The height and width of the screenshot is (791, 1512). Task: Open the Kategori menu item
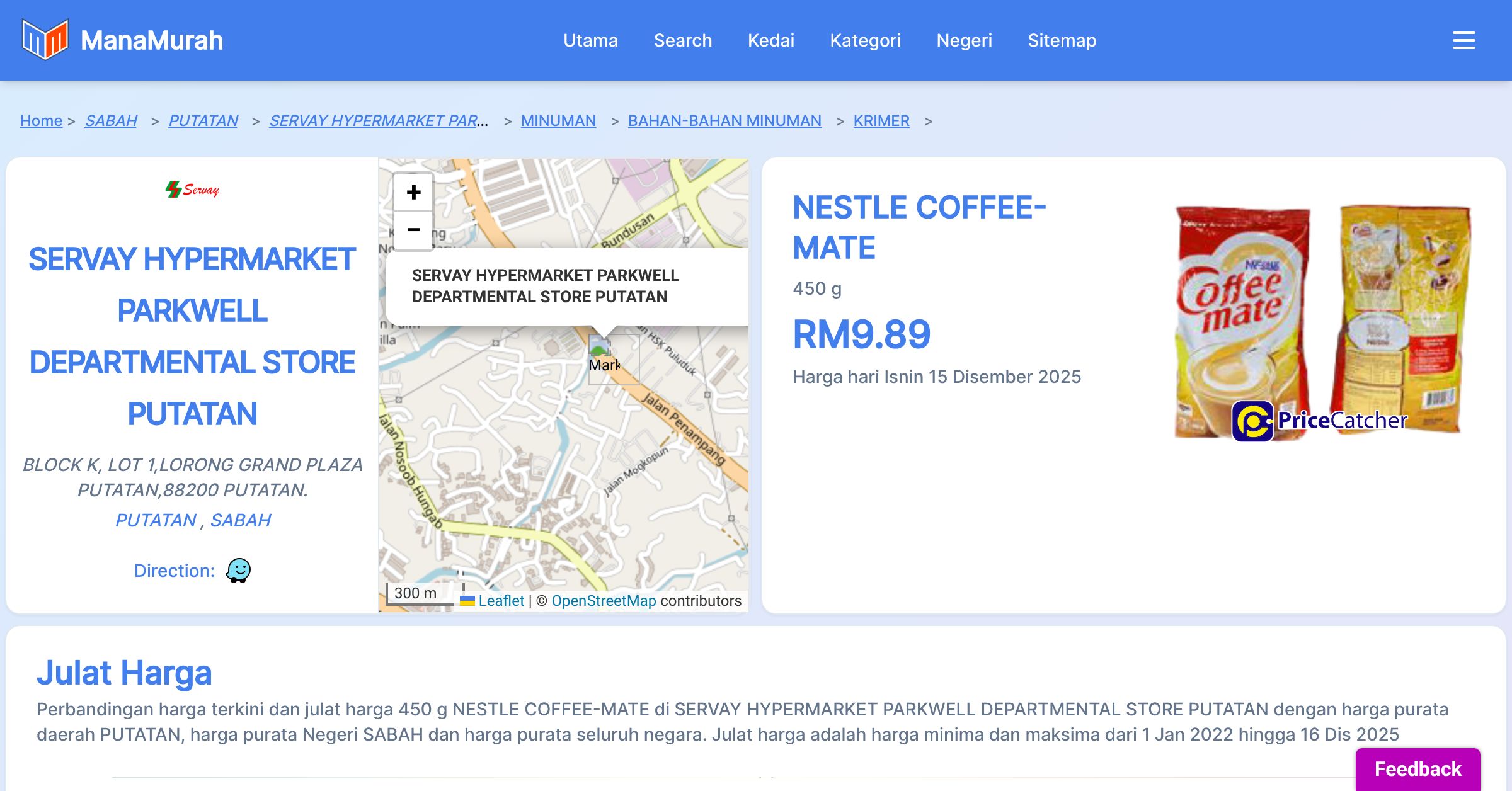pos(865,40)
